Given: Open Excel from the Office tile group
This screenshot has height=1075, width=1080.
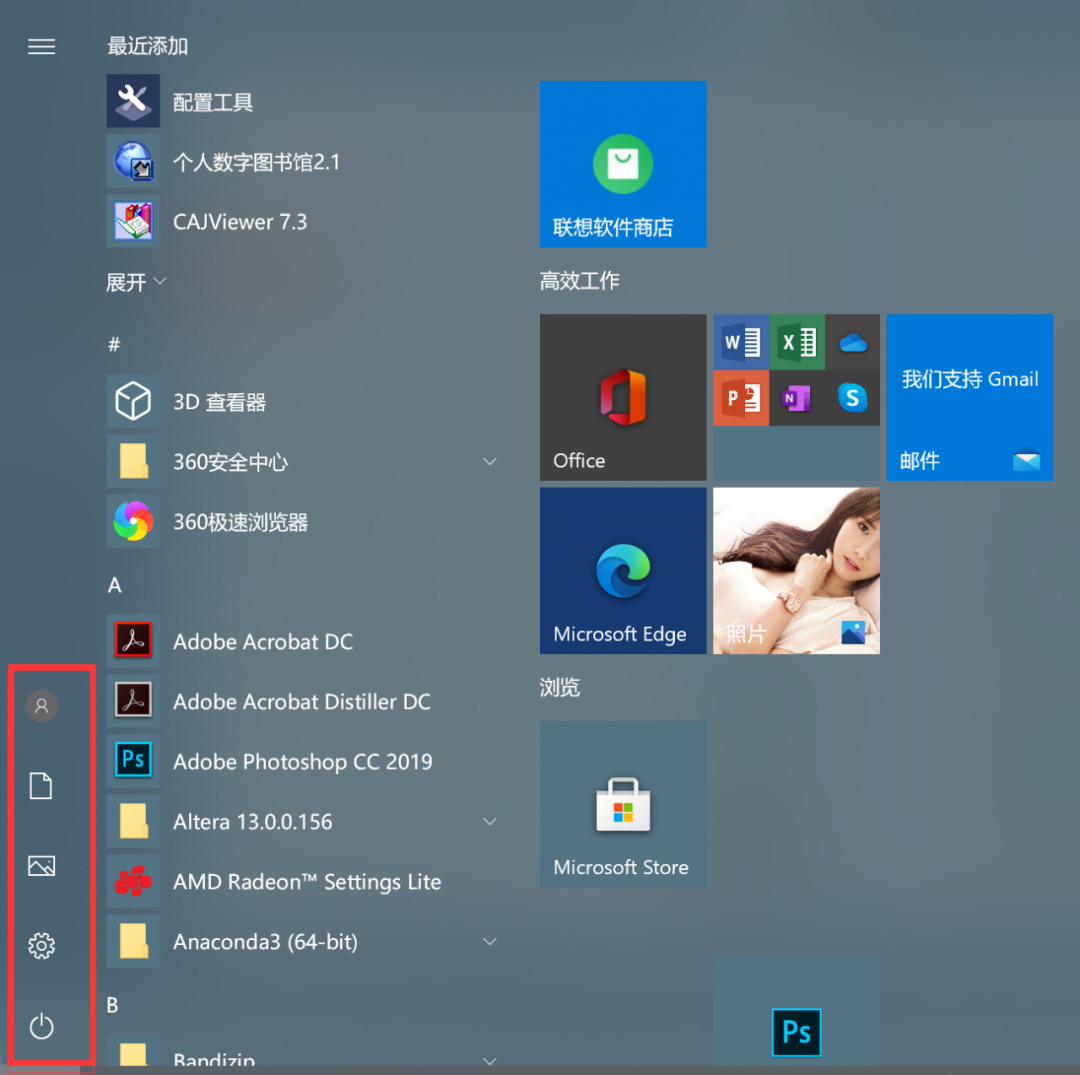Looking at the screenshot, I should pos(797,342).
